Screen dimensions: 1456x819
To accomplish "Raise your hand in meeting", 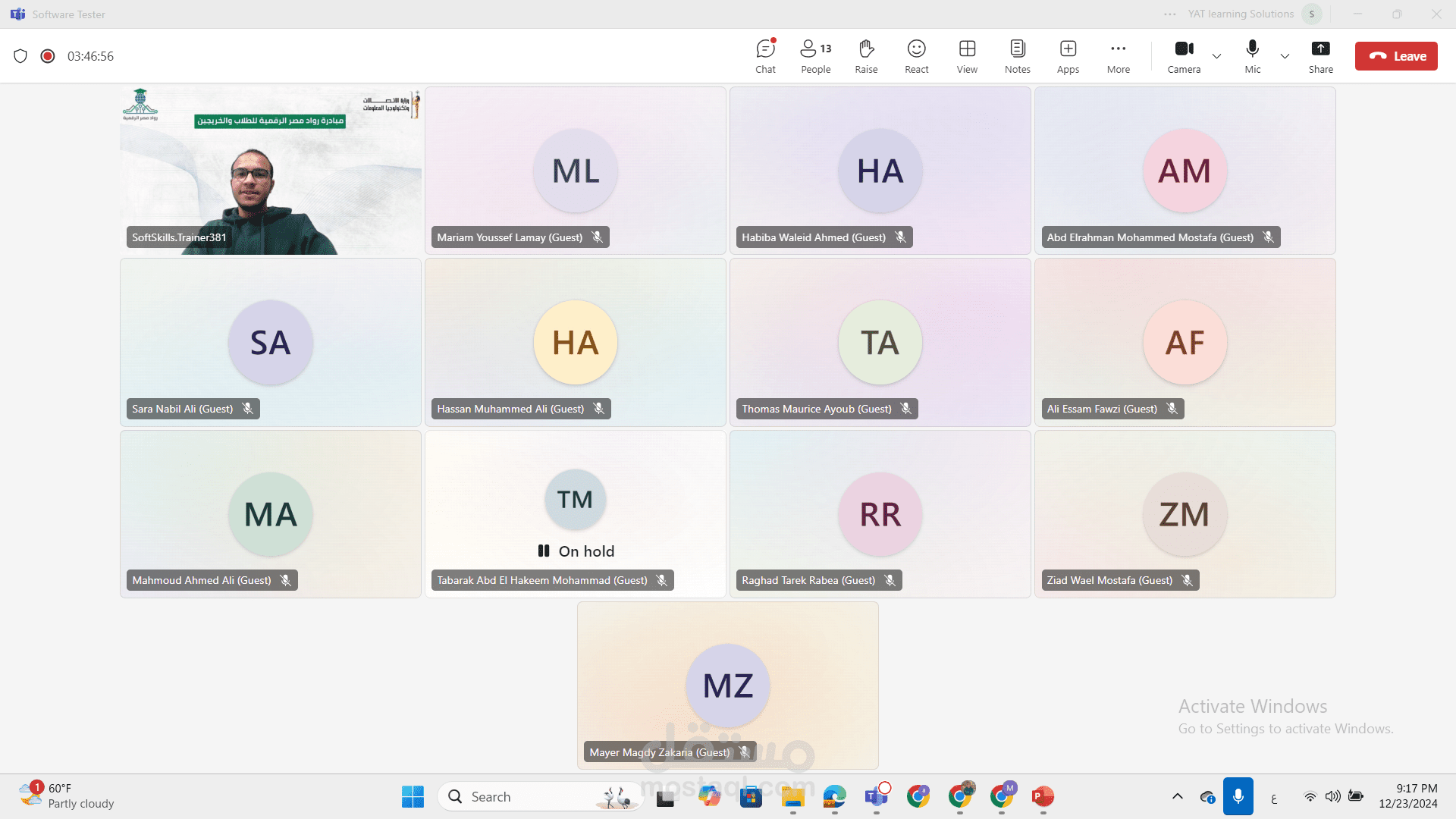I will pyautogui.click(x=866, y=56).
